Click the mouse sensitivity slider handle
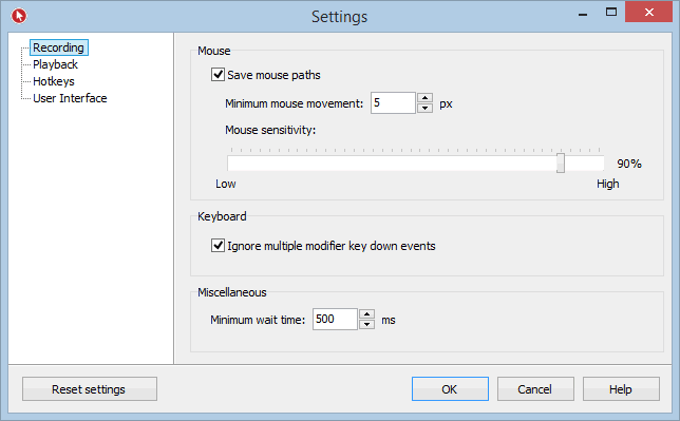Image resolution: width=680 pixels, height=421 pixels. tap(561, 163)
